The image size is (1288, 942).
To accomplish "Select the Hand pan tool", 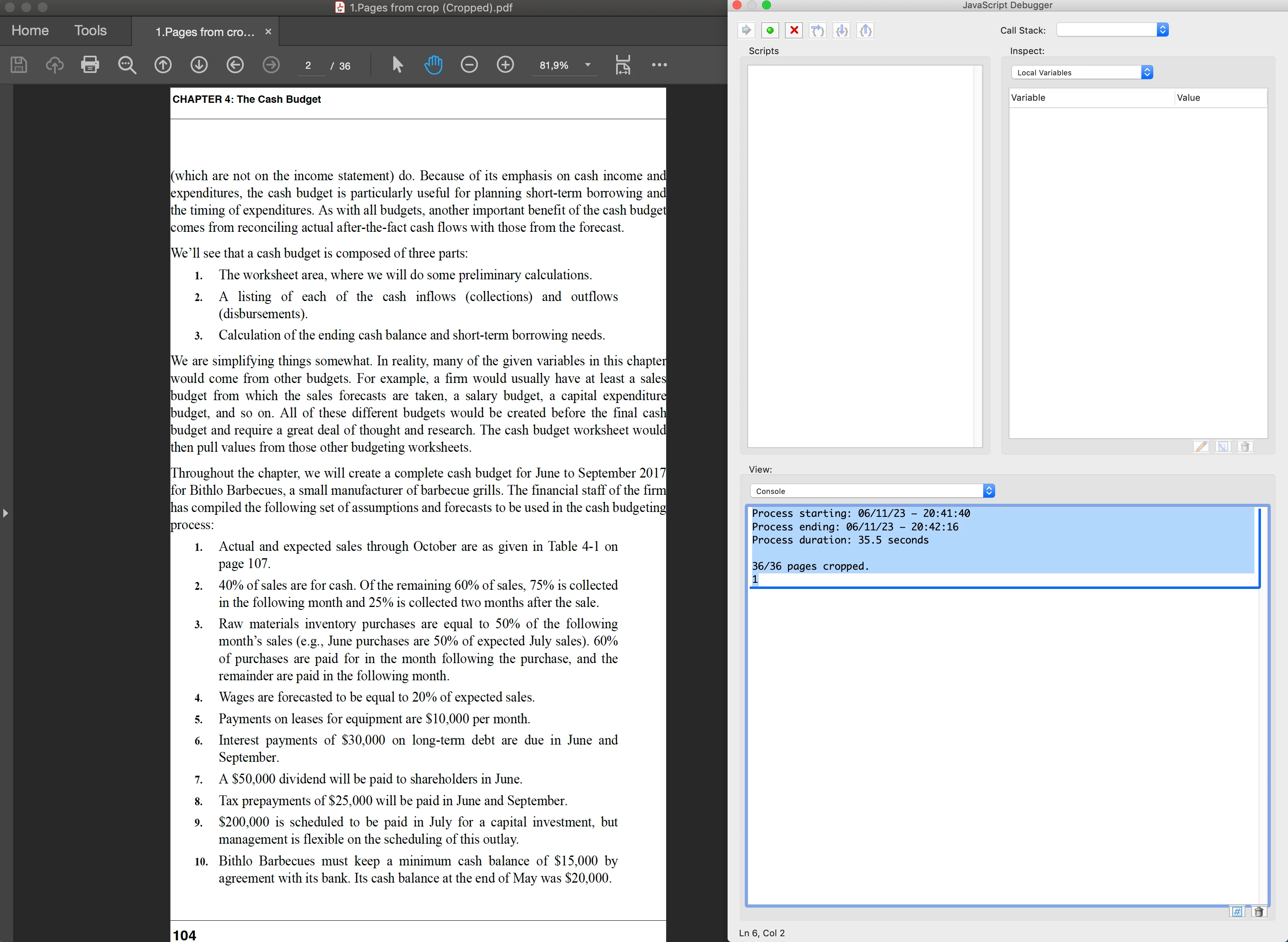I will click(x=433, y=64).
